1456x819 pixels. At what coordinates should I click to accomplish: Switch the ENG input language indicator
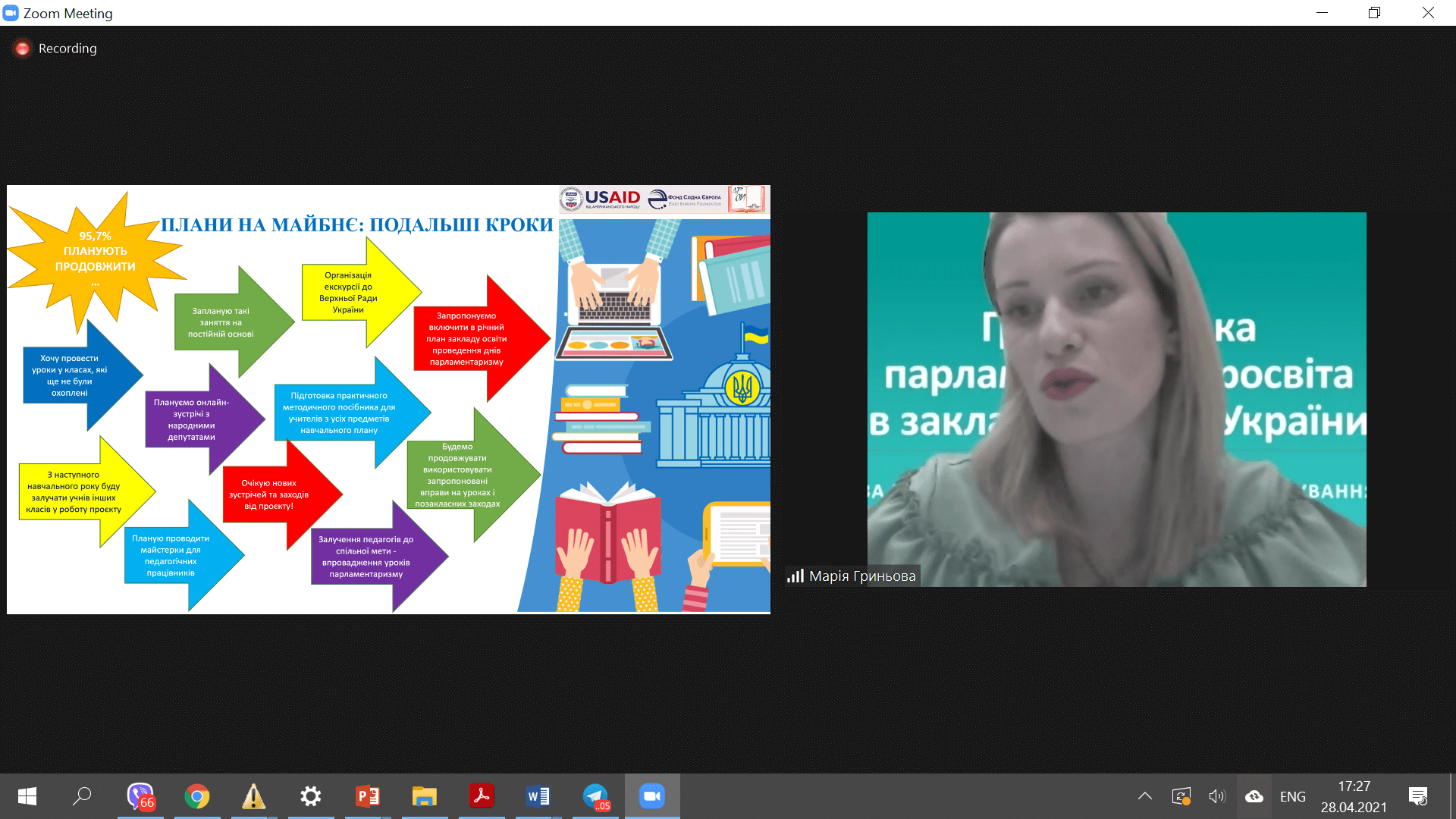1293,796
